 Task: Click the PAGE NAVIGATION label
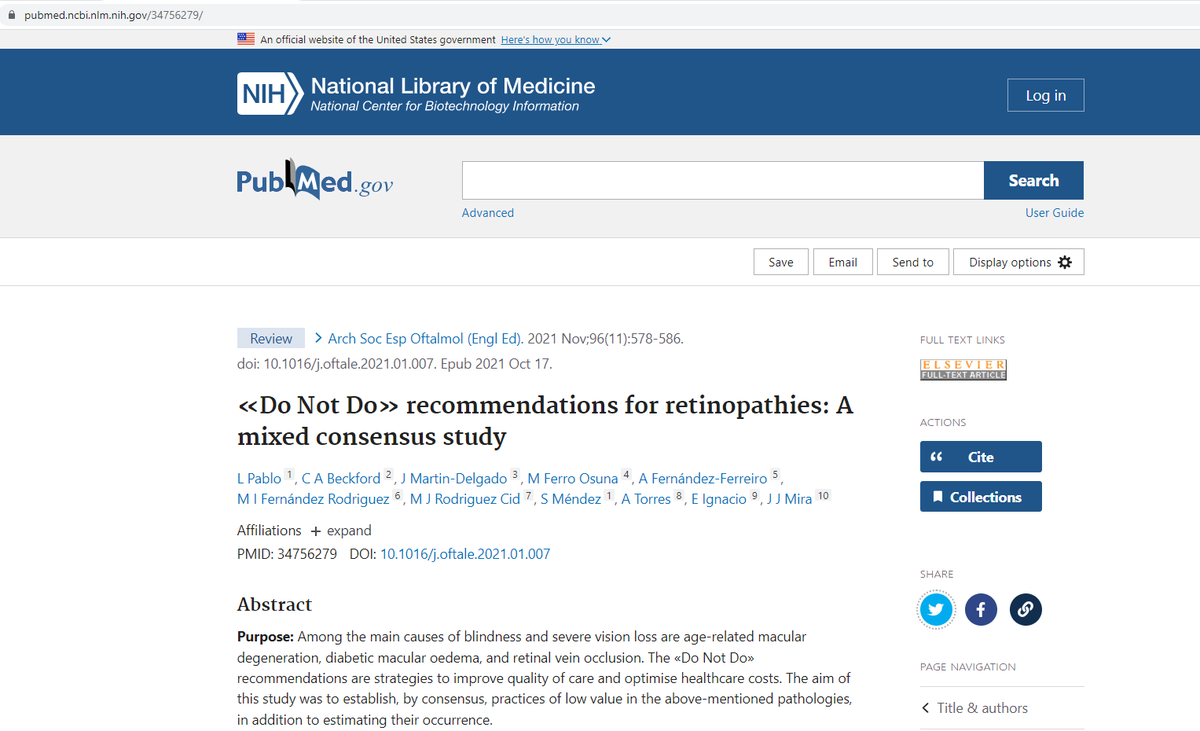coord(968,667)
